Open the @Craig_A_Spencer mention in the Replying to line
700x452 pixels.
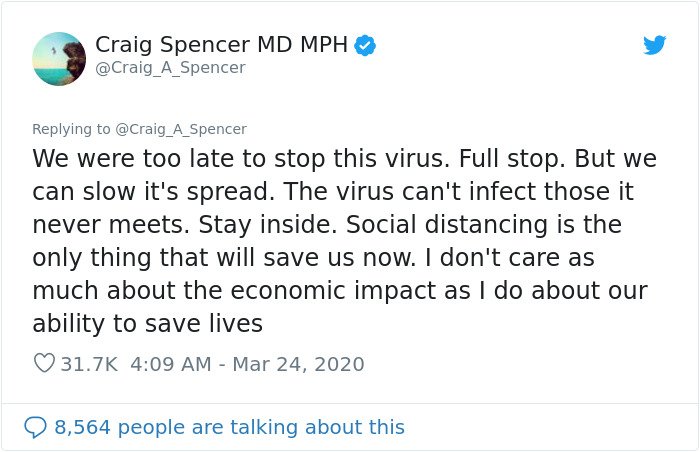click(181, 129)
